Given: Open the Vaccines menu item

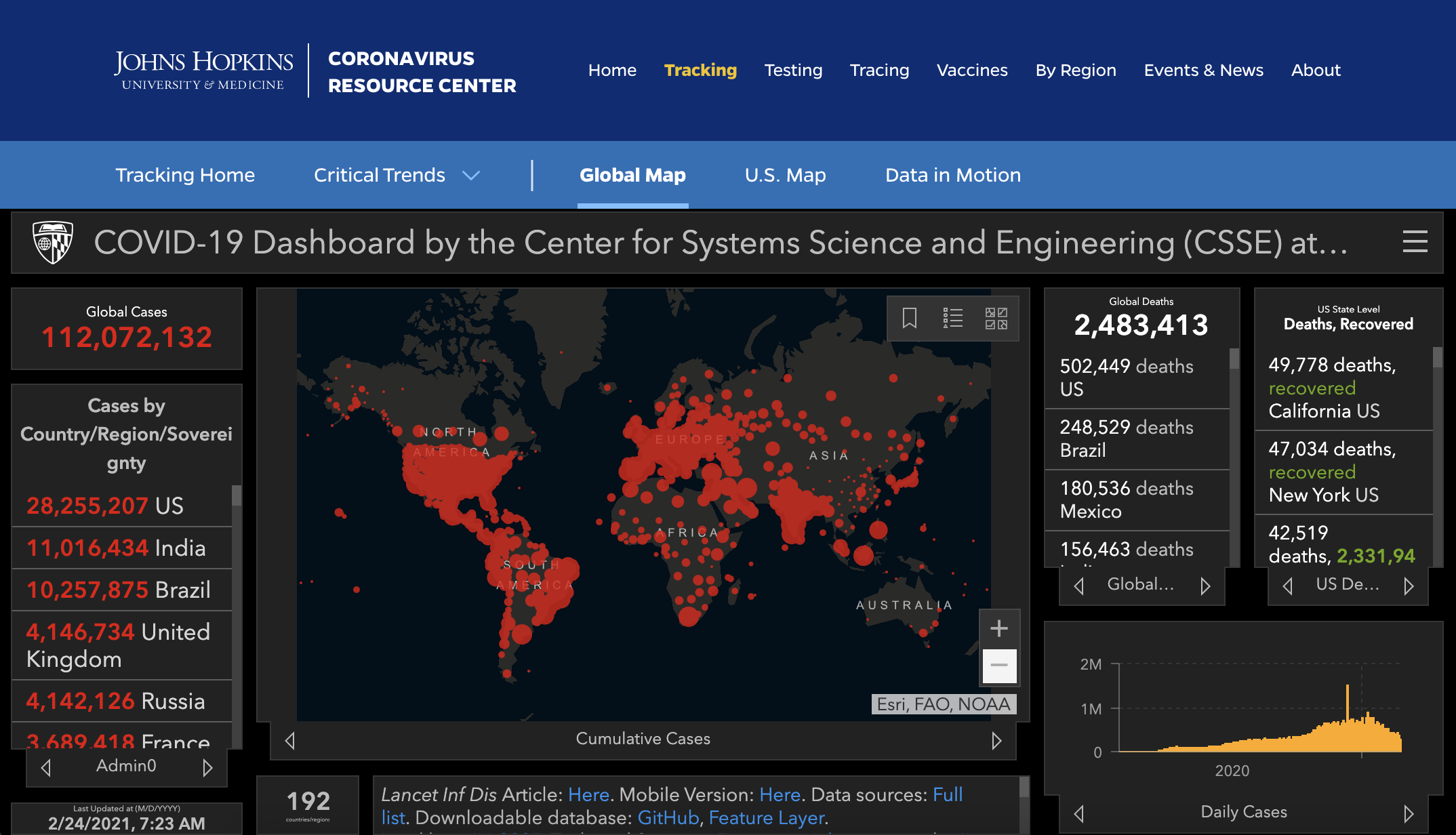Looking at the screenshot, I should (x=971, y=70).
